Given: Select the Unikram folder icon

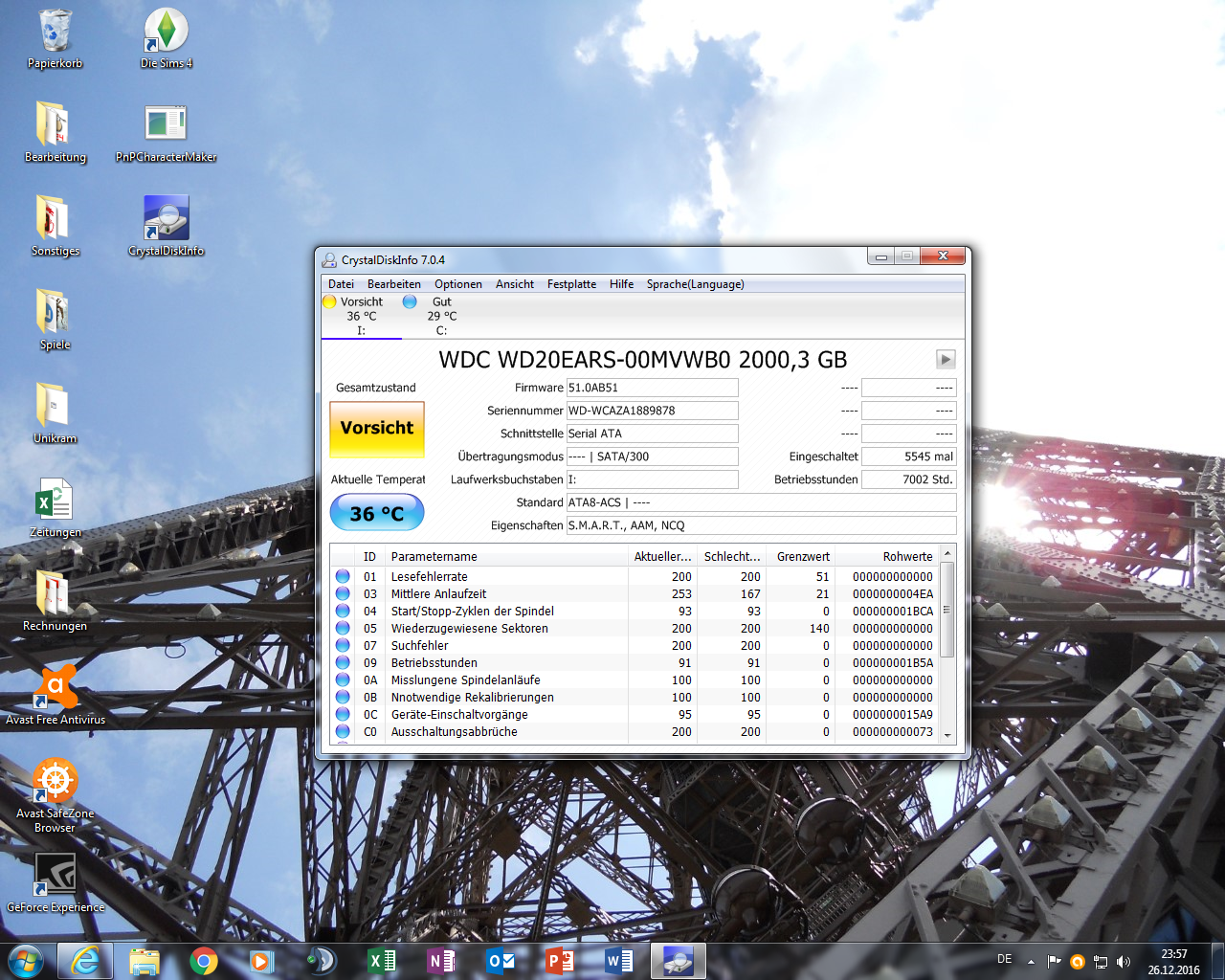Looking at the screenshot, I should click(x=56, y=414).
